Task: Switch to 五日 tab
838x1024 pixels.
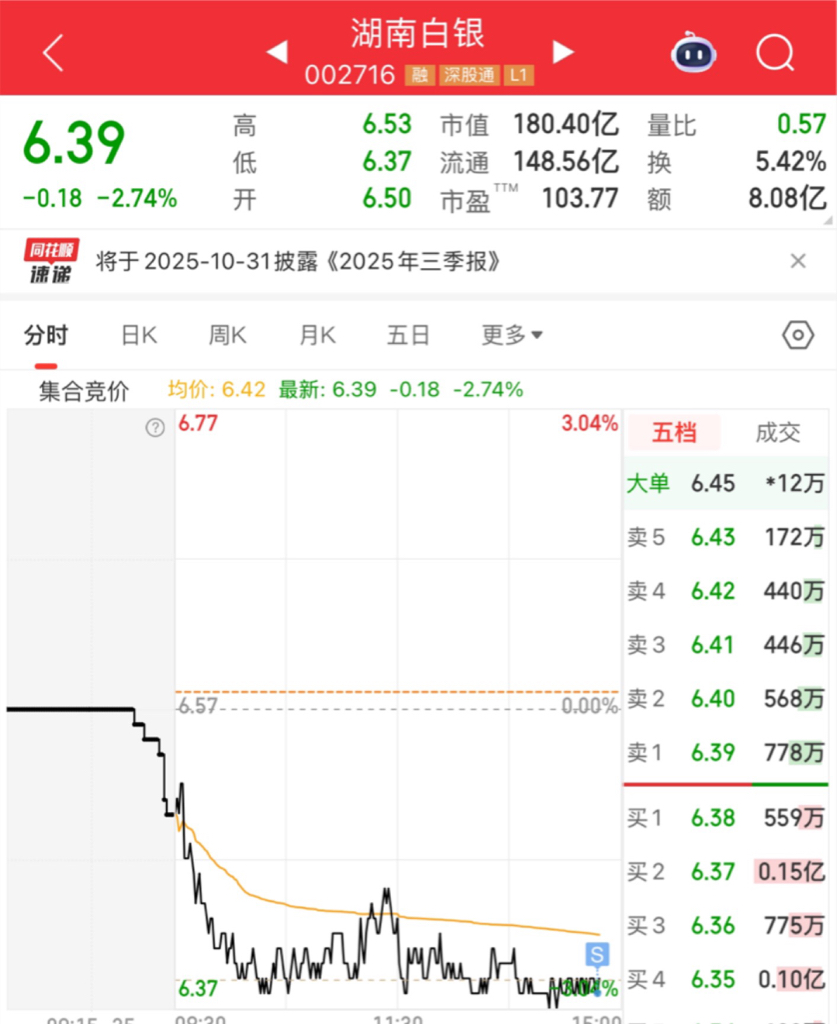Action: coord(408,335)
